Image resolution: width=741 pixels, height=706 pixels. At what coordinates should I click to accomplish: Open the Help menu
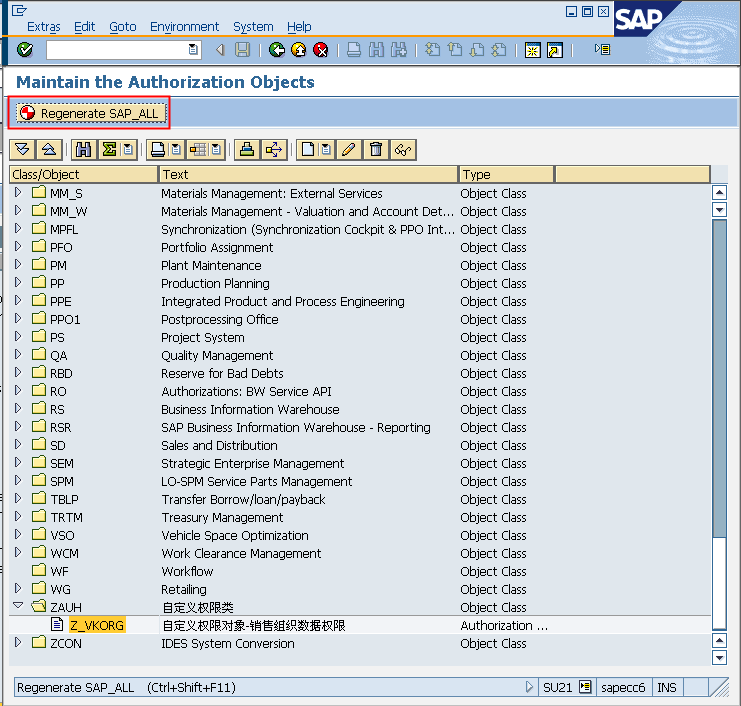coord(299,26)
